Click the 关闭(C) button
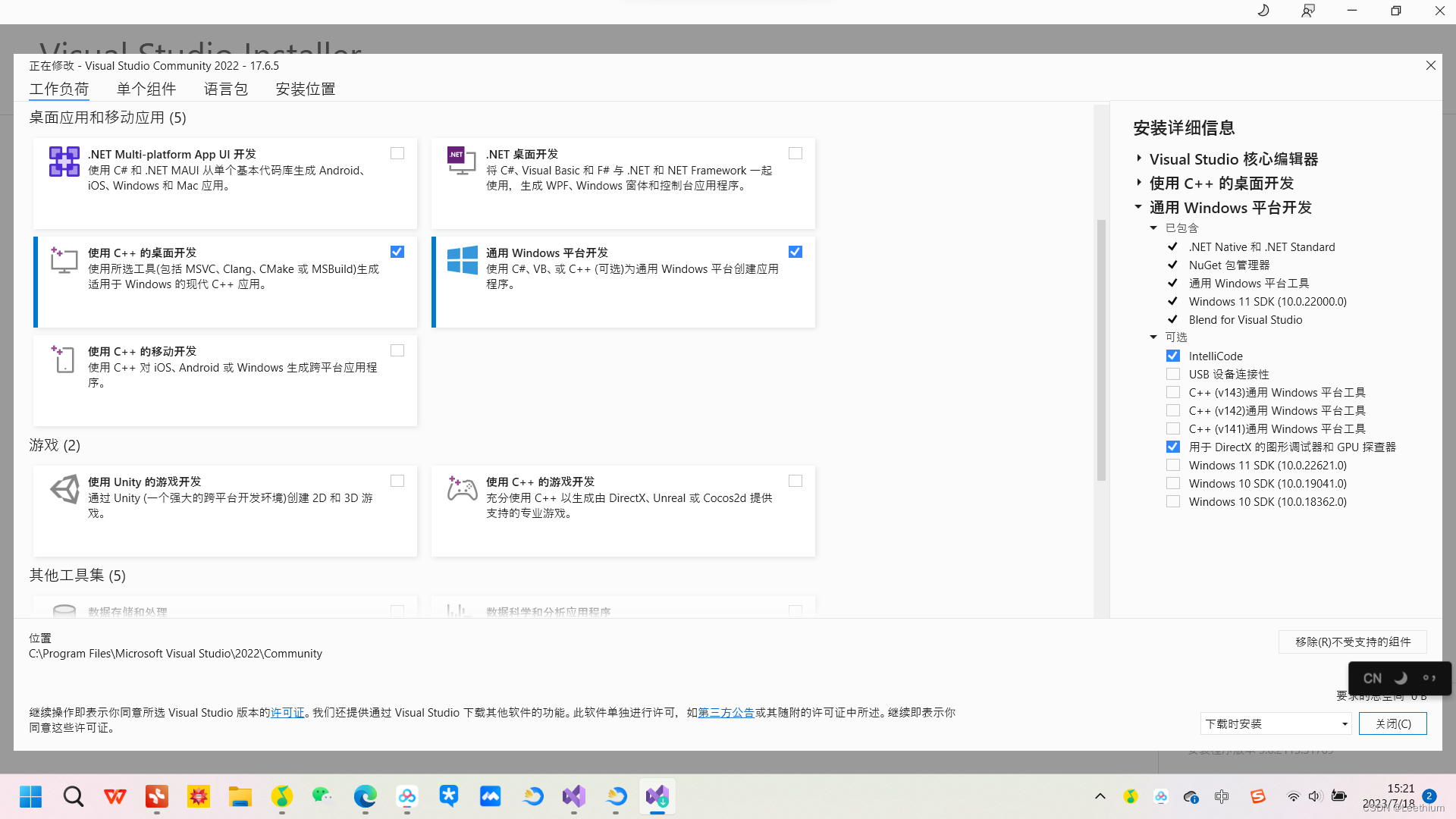 [1393, 723]
